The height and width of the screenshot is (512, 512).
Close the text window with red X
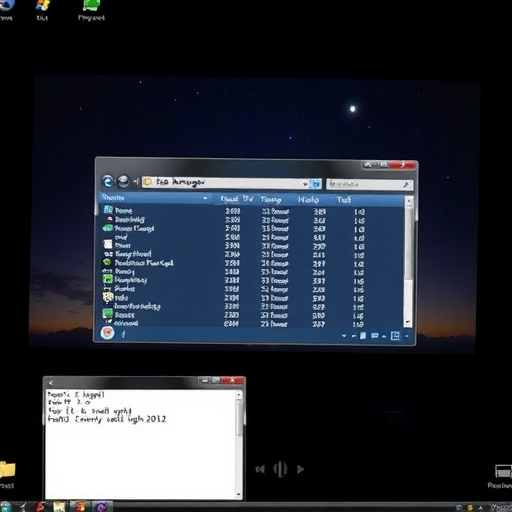click(x=232, y=380)
